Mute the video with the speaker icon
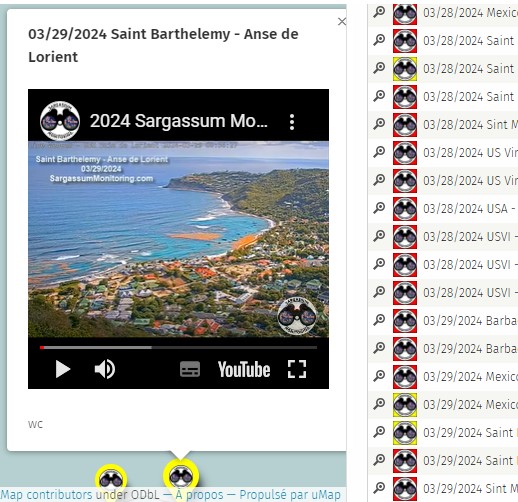 (105, 369)
